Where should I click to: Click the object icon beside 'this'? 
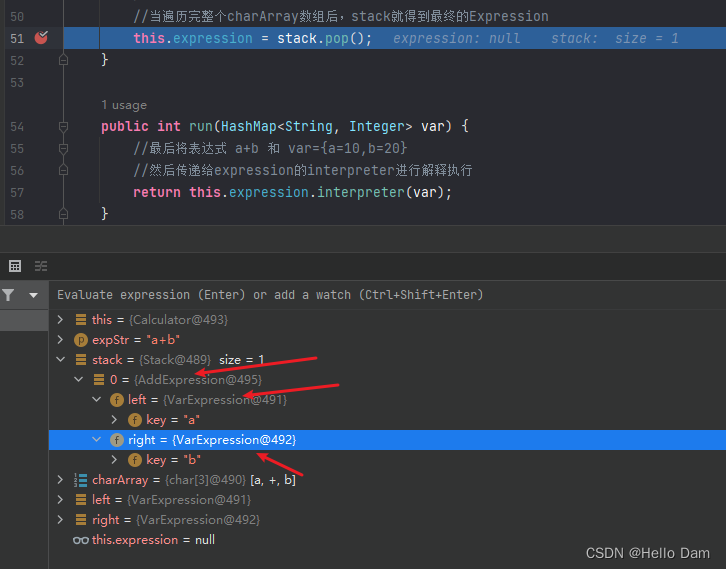pyautogui.click(x=81, y=319)
